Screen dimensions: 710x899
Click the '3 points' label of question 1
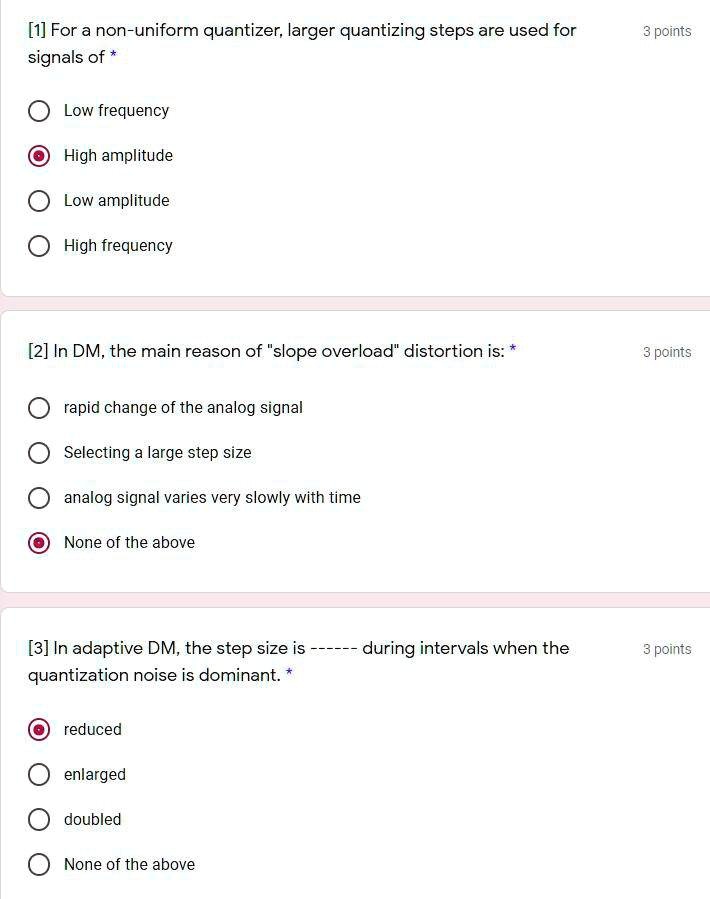pyautogui.click(x=667, y=31)
